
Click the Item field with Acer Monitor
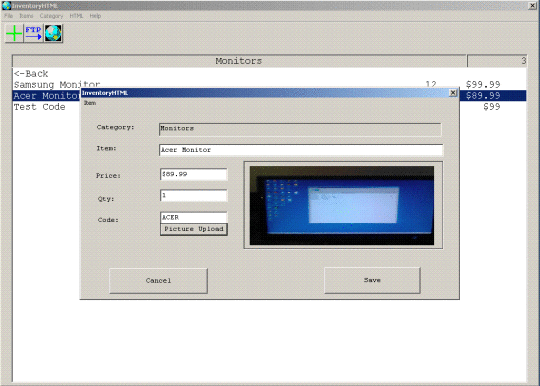(301, 150)
